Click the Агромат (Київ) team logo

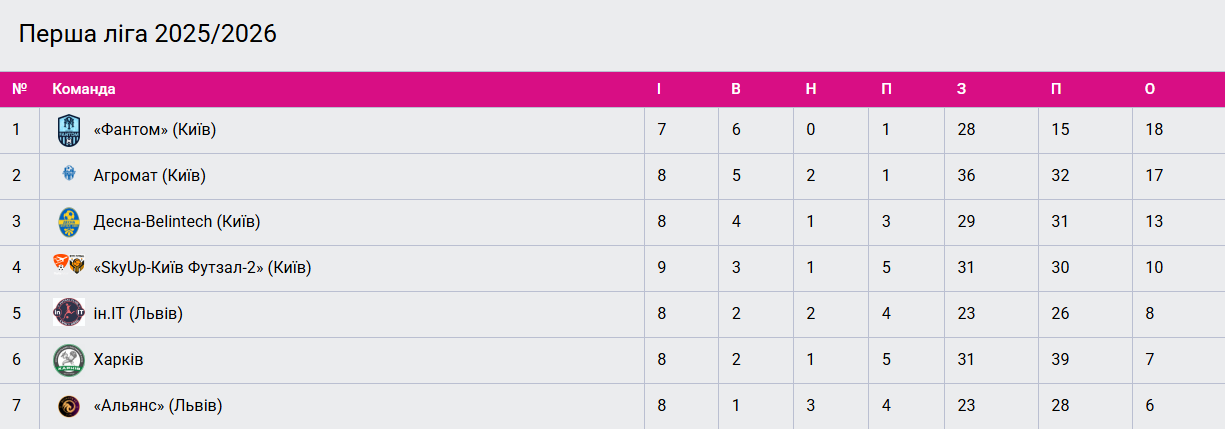[x=68, y=176]
